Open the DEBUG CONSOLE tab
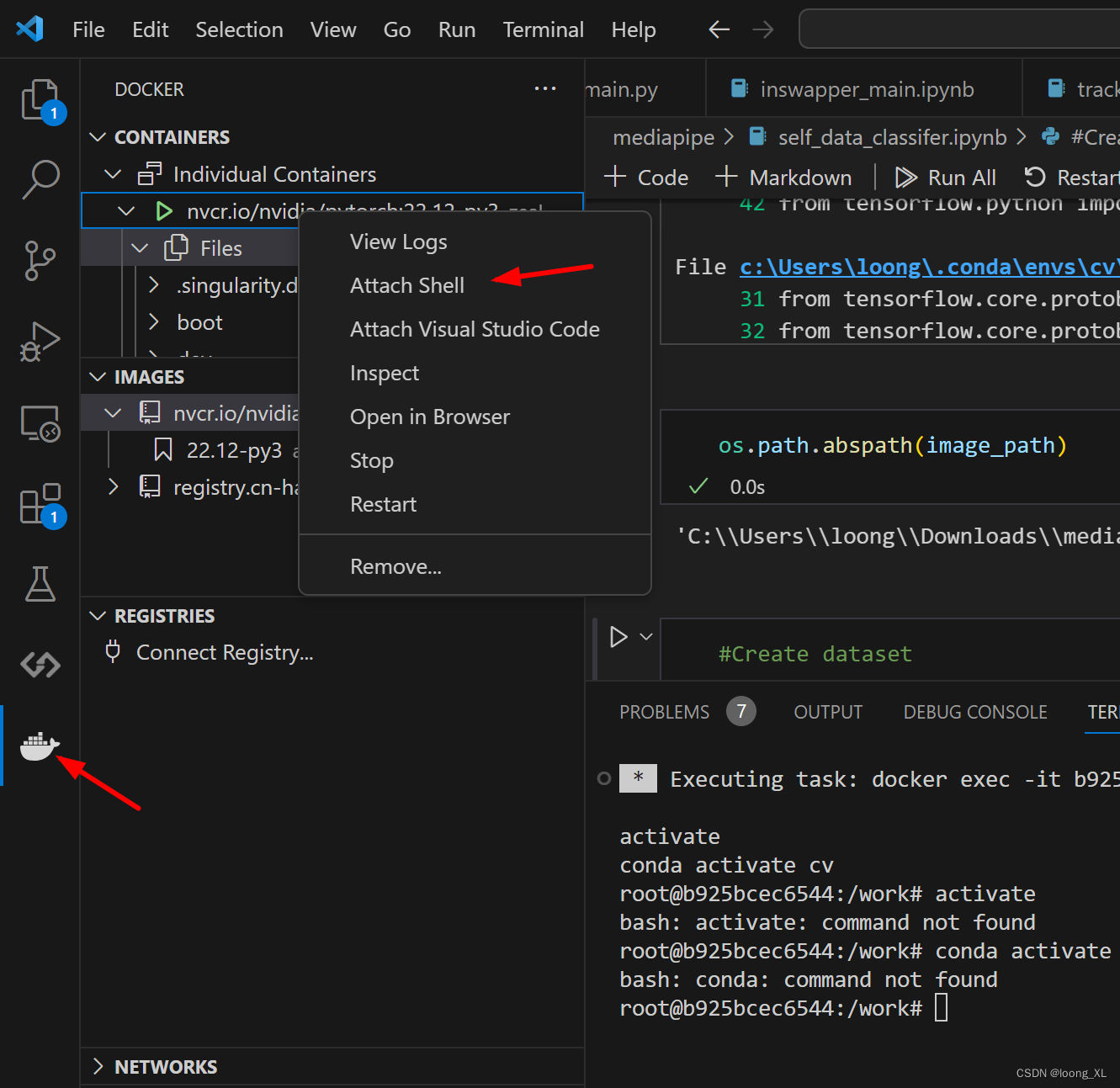Image resolution: width=1120 pixels, height=1088 pixels. (x=975, y=712)
